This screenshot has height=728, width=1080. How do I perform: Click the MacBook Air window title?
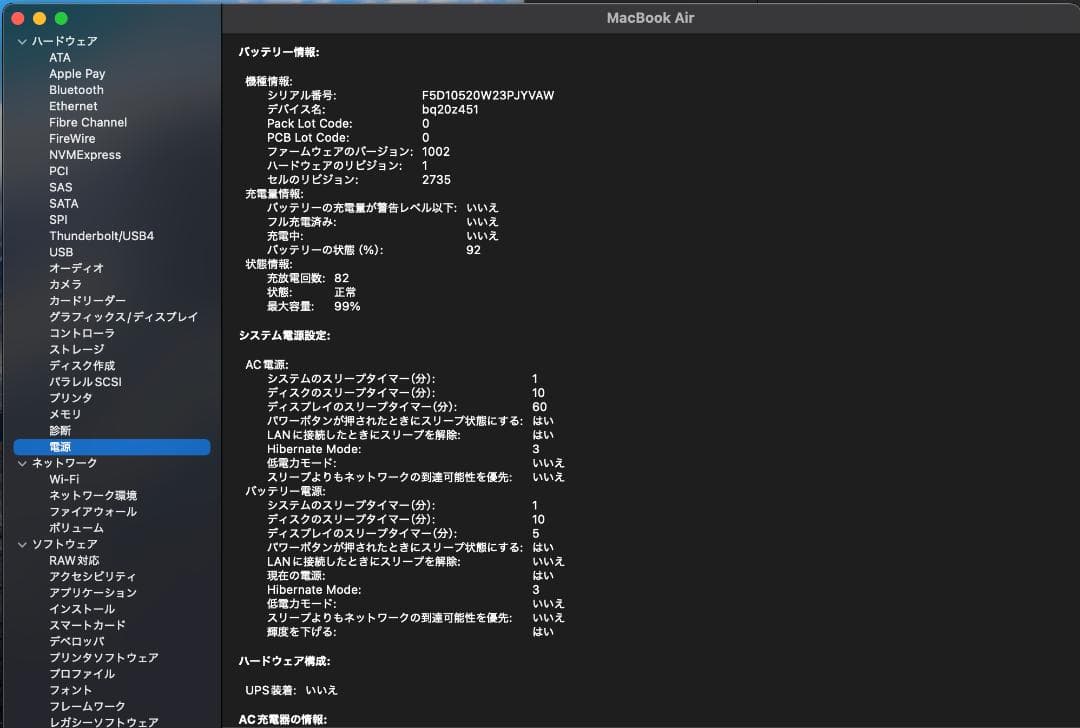[x=650, y=19]
